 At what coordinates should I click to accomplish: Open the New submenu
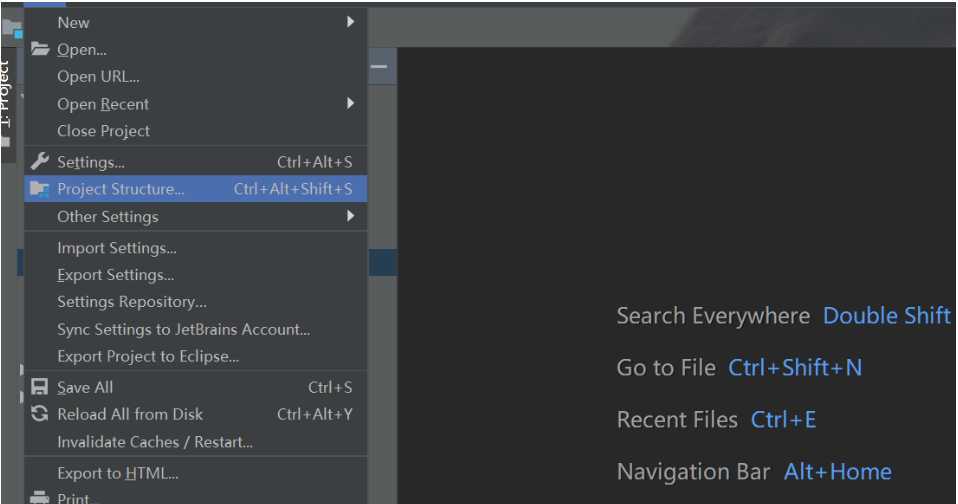point(196,23)
